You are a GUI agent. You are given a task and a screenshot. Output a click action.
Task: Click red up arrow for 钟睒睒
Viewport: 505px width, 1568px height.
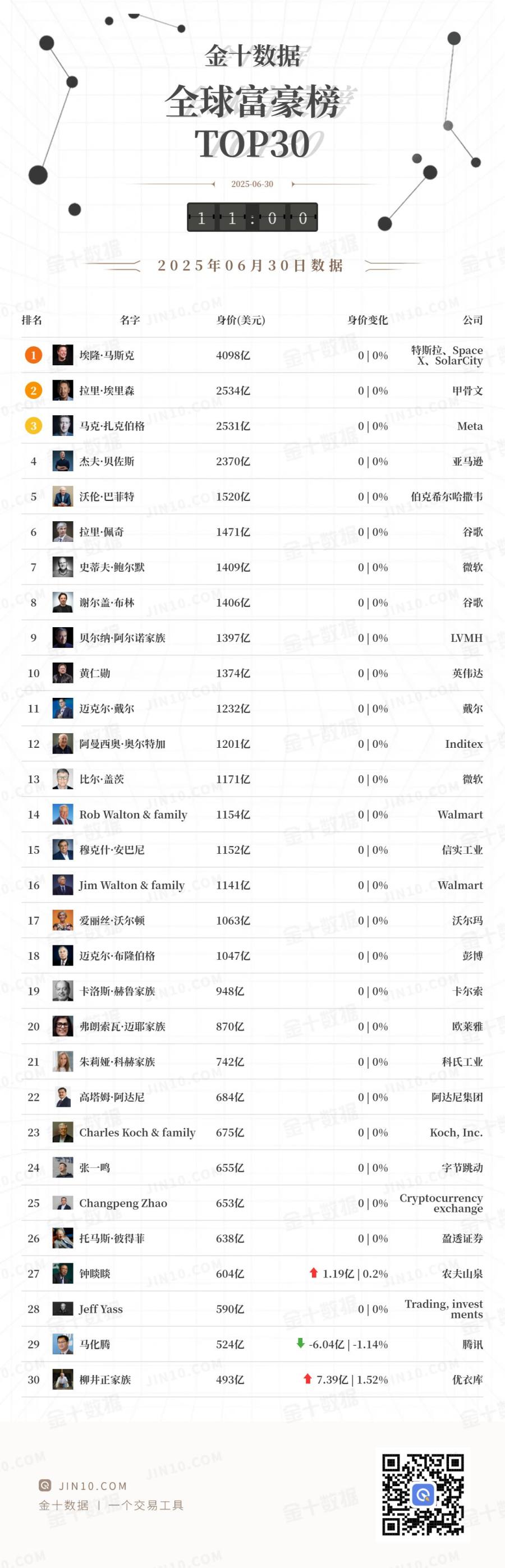[x=314, y=1273]
